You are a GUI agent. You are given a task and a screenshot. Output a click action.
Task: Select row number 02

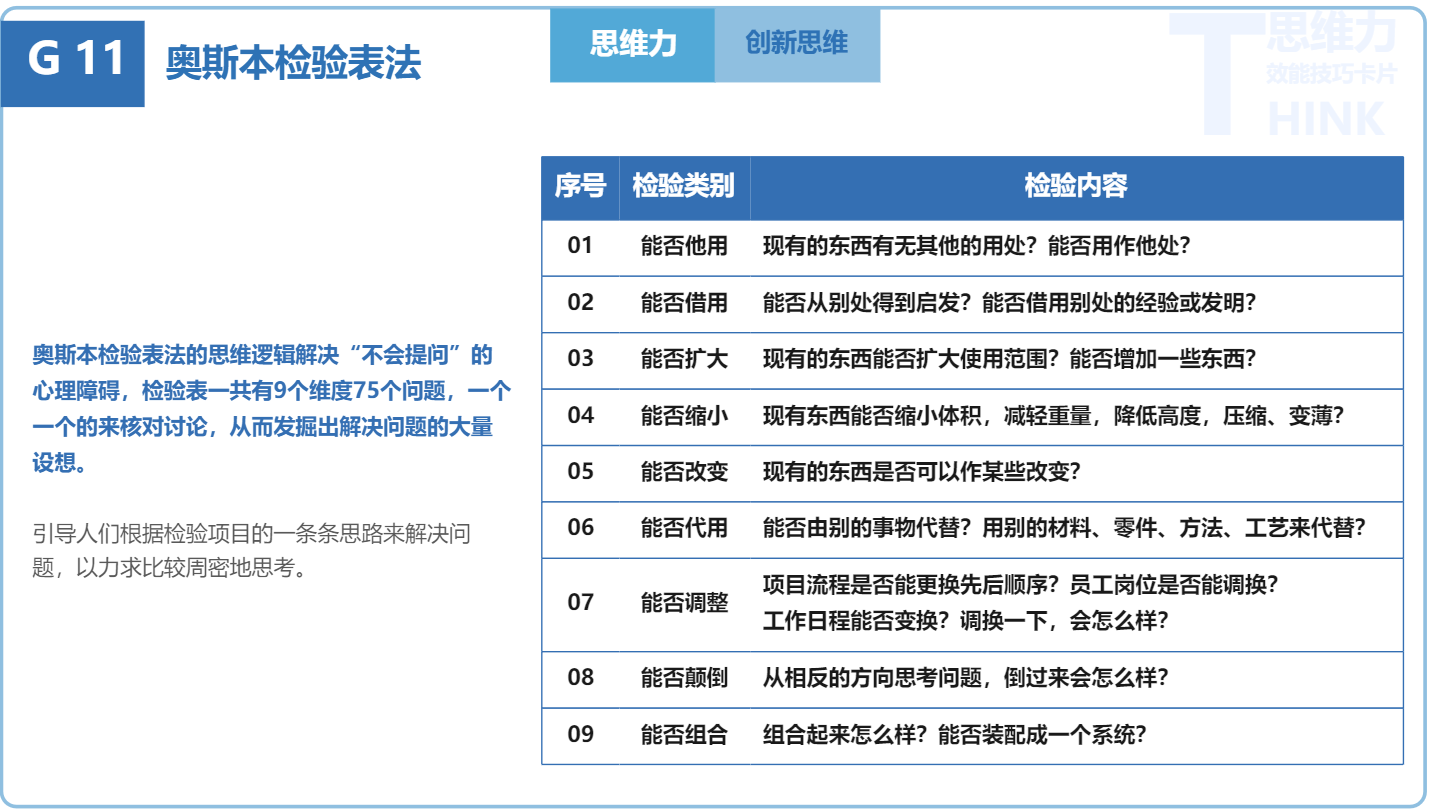click(580, 302)
